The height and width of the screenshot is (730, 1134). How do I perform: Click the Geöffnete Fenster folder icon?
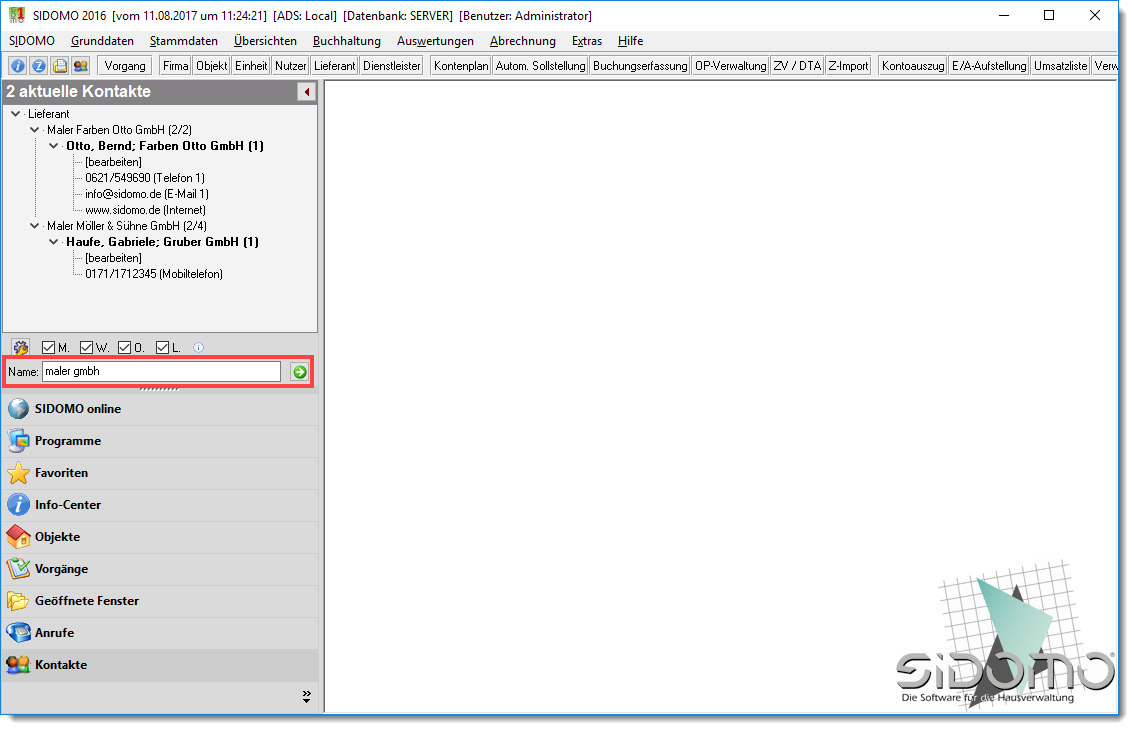point(19,600)
